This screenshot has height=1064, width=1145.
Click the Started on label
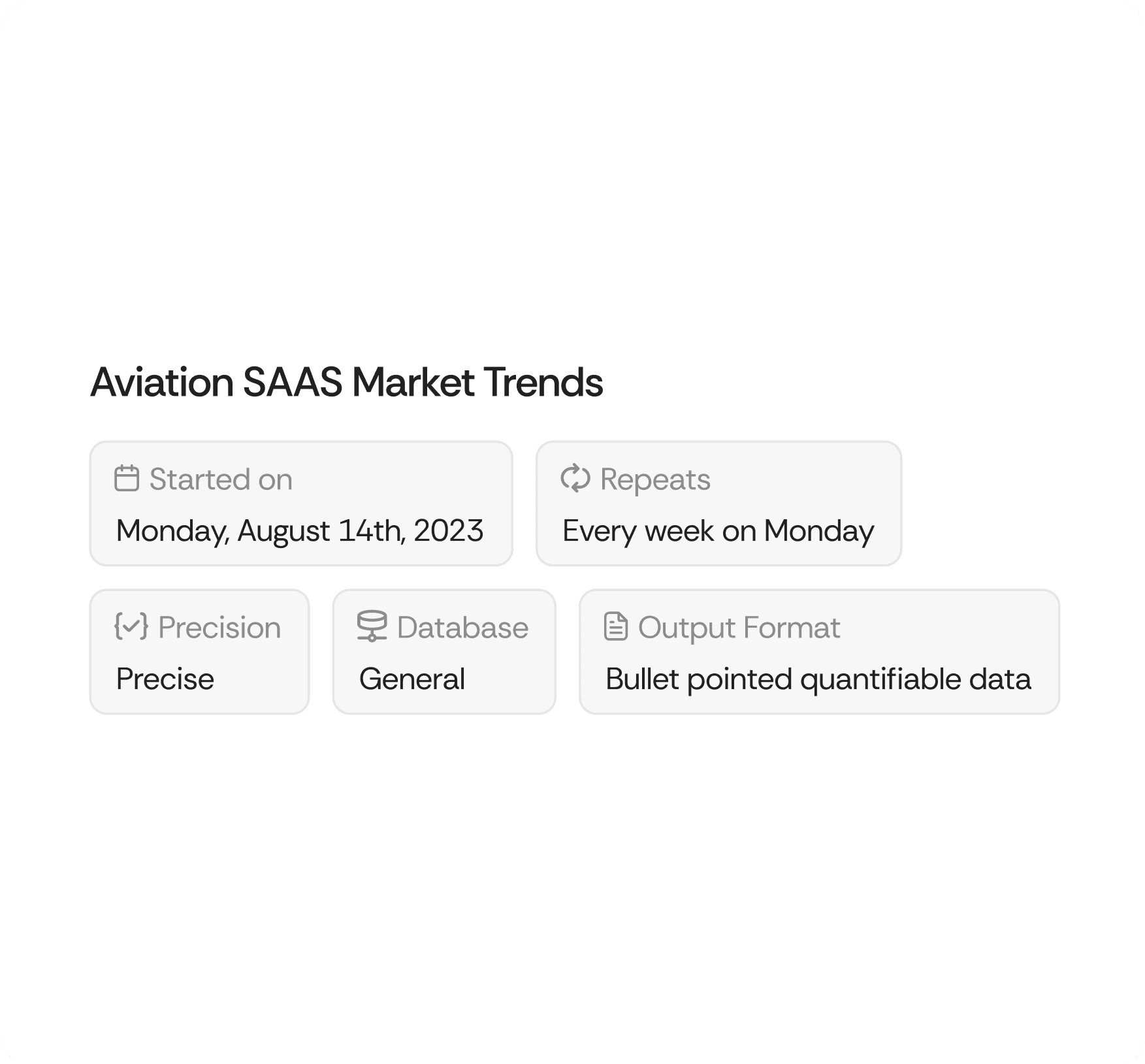221,479
